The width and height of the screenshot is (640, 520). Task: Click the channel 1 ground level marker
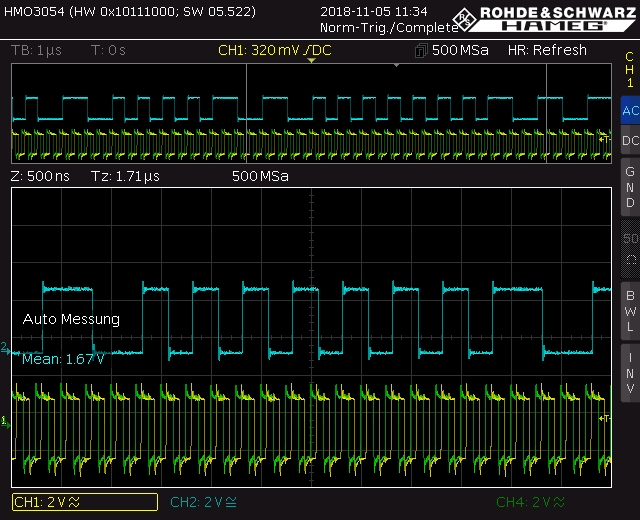[5, 422]
